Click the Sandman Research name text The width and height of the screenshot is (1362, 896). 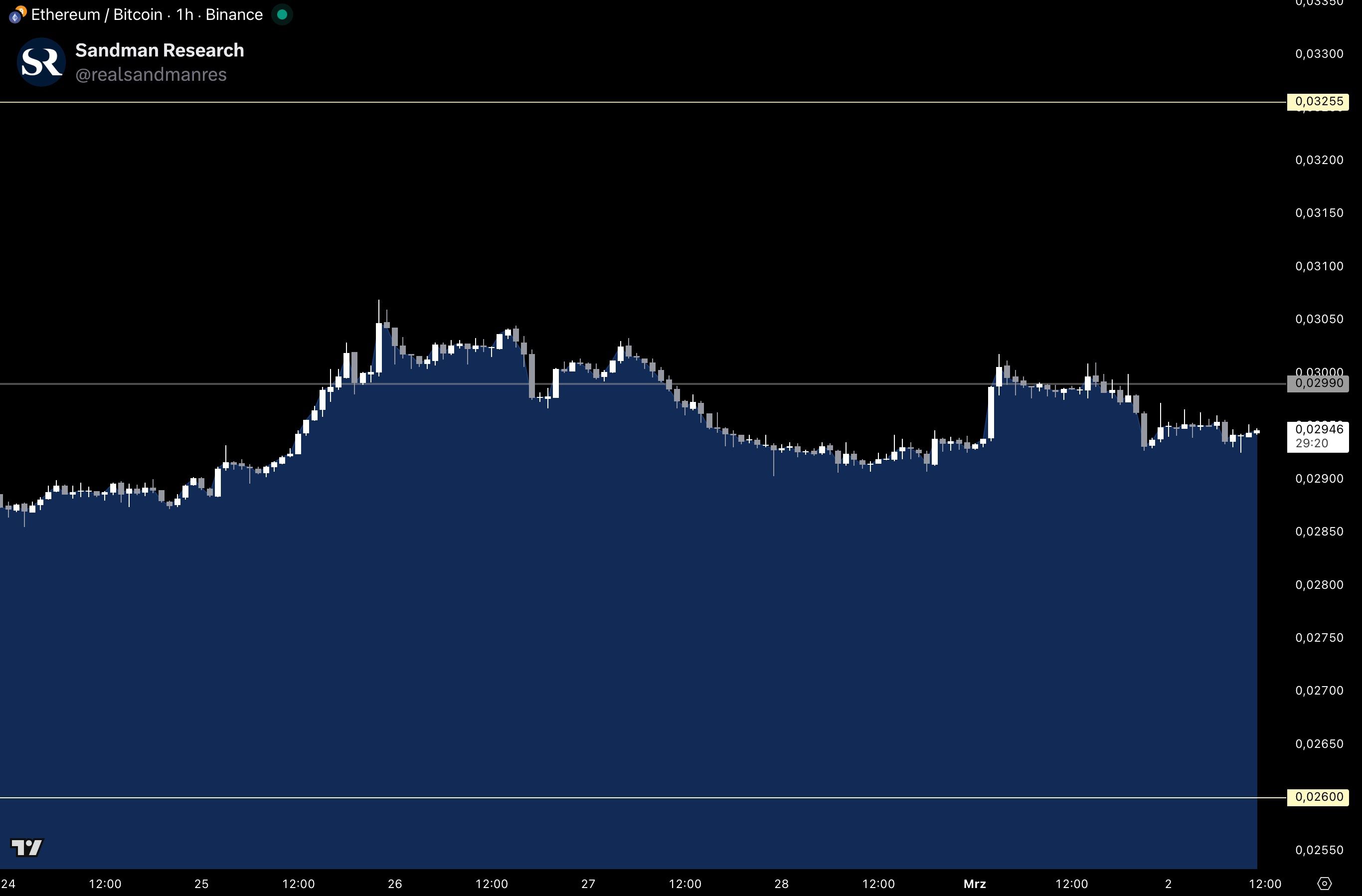click(160, 50)
